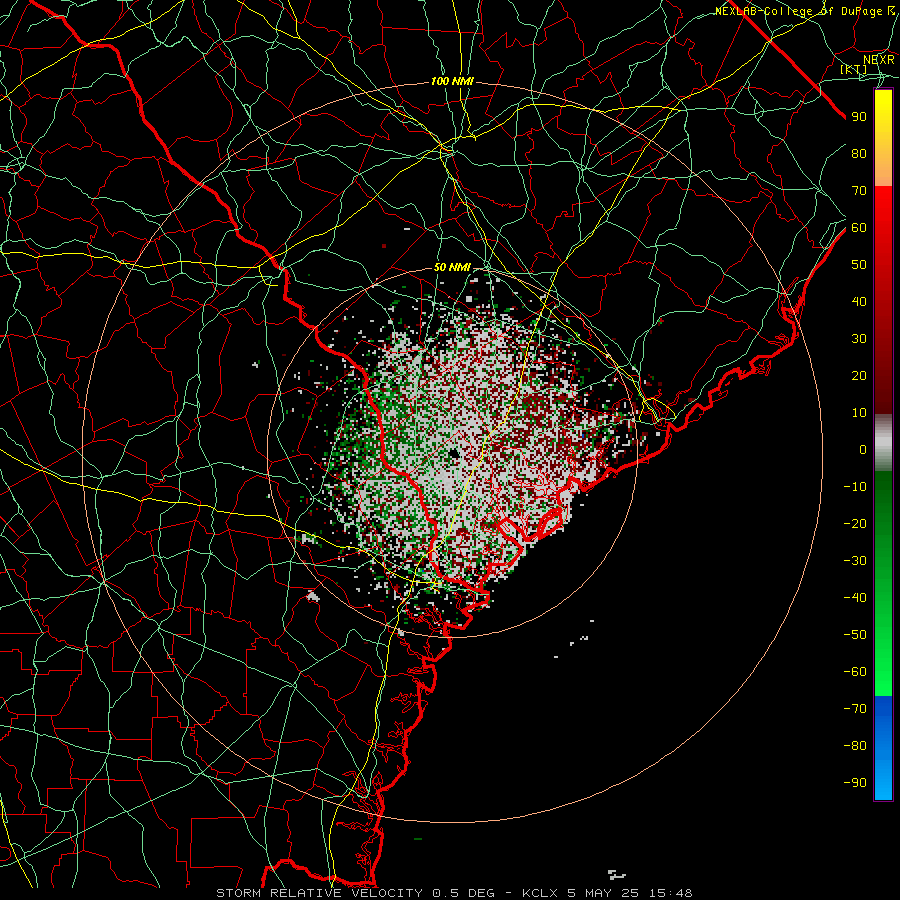The image size is (900, 900).
Task: Click the -40 value on velocity scale
Action: tap(855, 598)
